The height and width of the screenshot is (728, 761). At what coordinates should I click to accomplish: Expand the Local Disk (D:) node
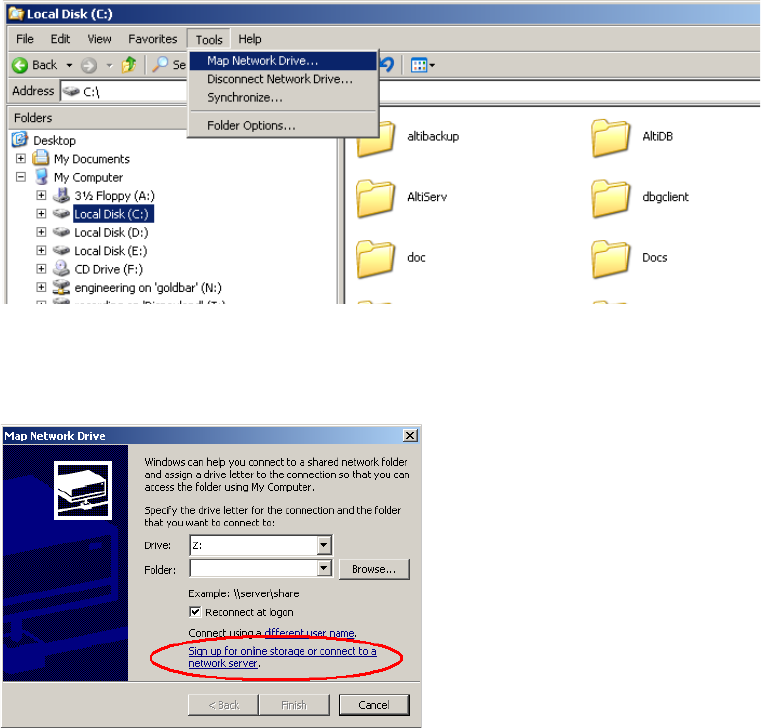coord(41,232)
